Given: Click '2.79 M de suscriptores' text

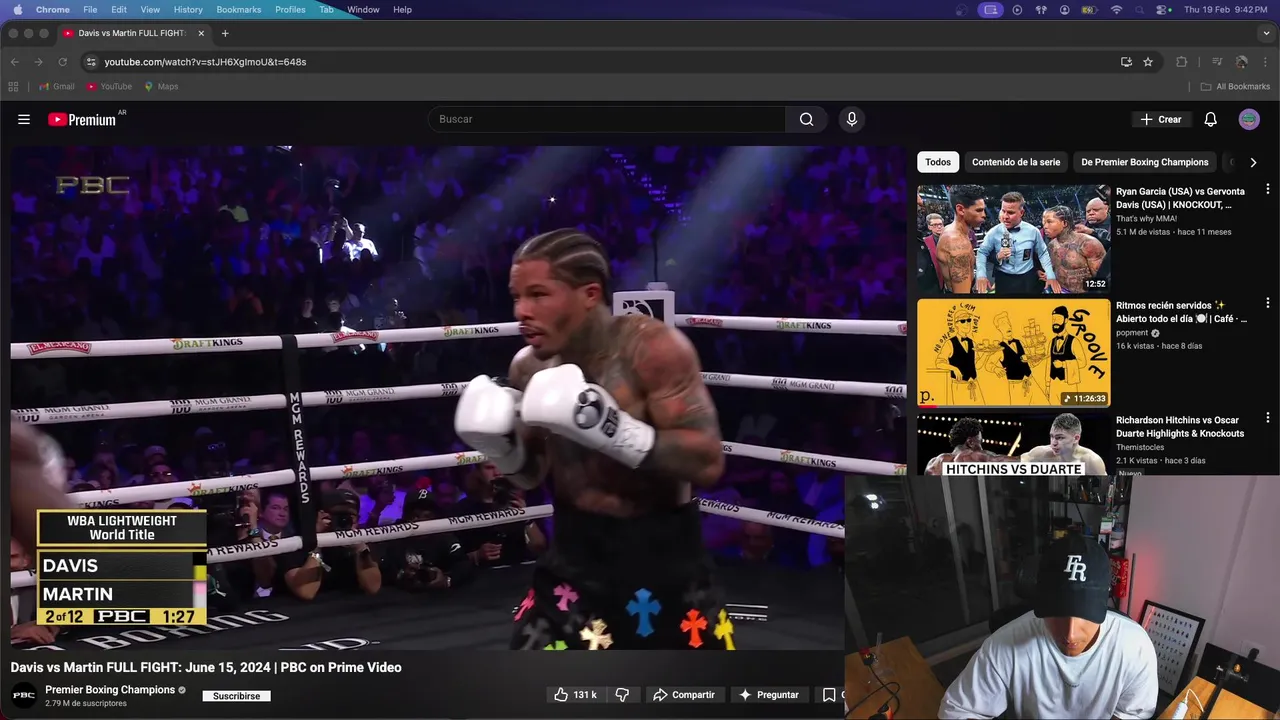Looking at the screenshot, I should tap(86, 703).
